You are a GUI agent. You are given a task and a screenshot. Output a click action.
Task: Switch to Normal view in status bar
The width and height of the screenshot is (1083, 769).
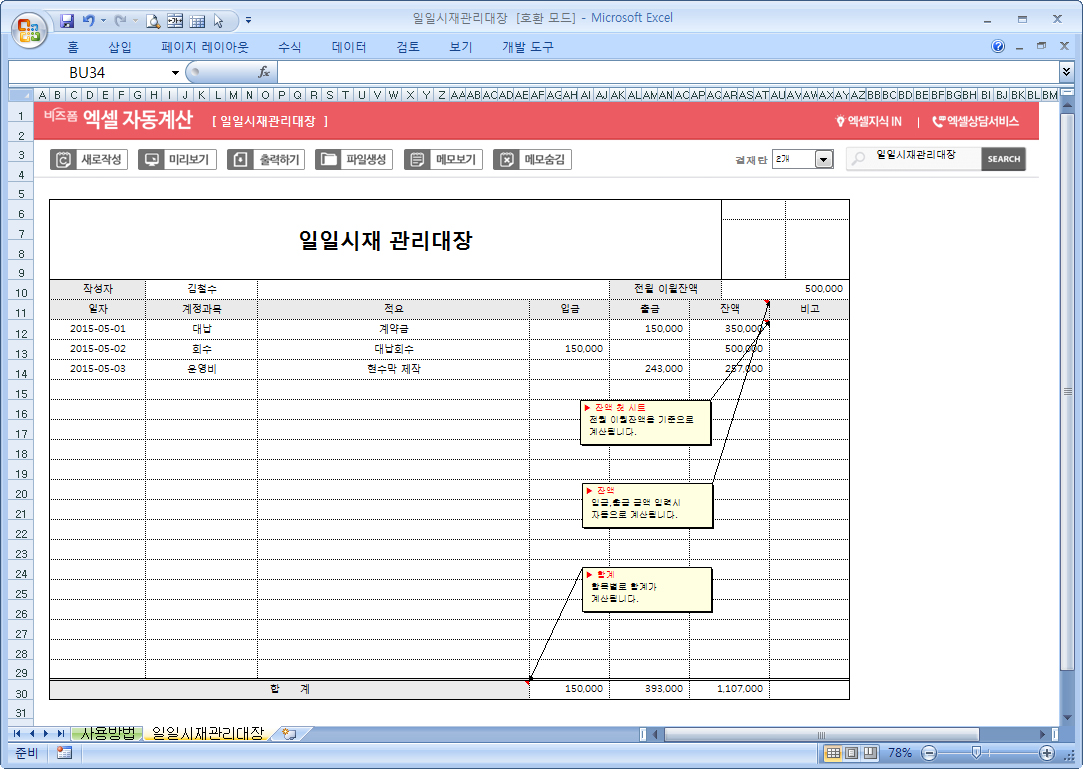tap(833, 753)
